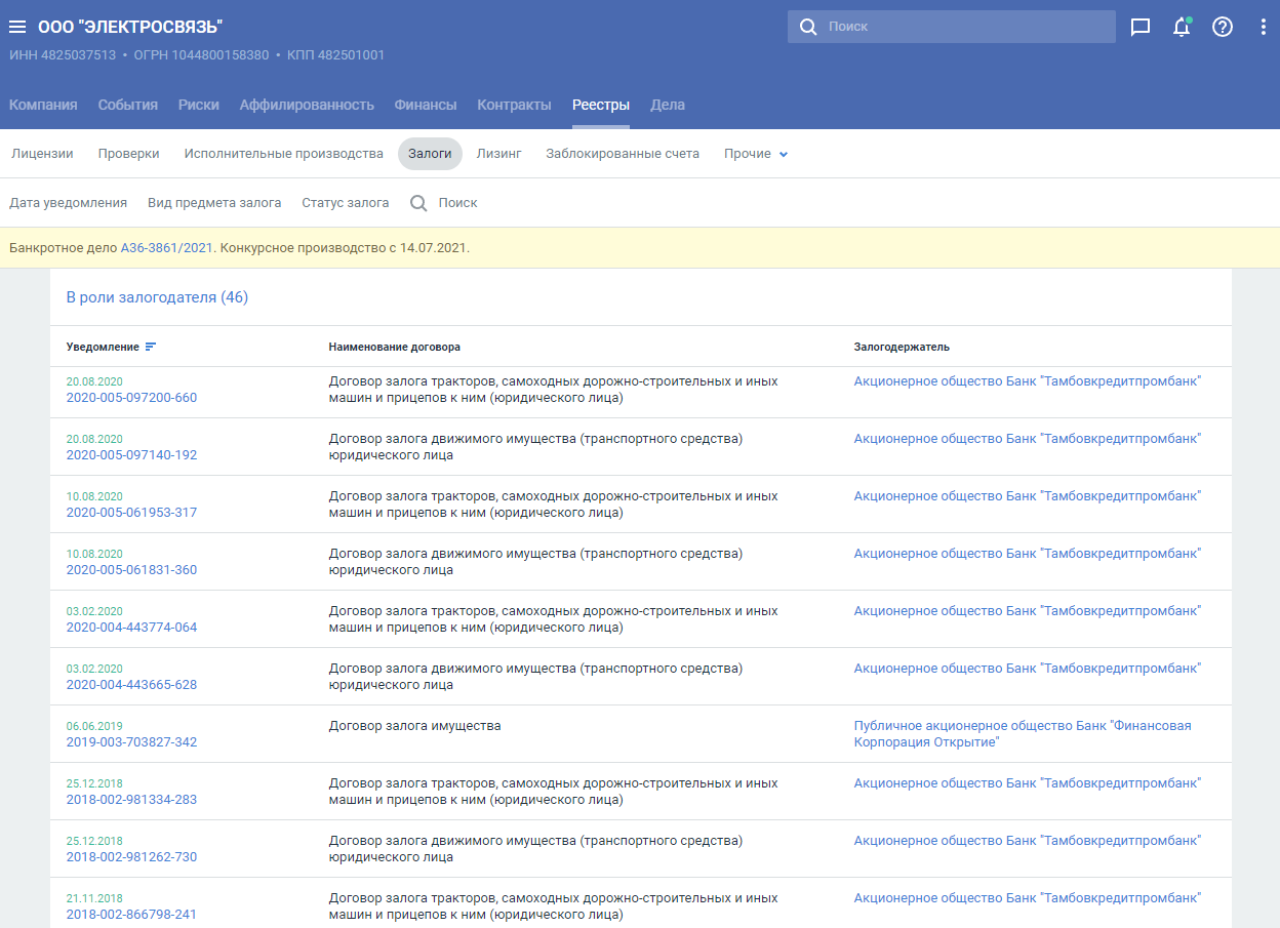Click the magnifier icon in header search
The height and width of the screenshot is (928, 1280).
click(x=808, y=27)
